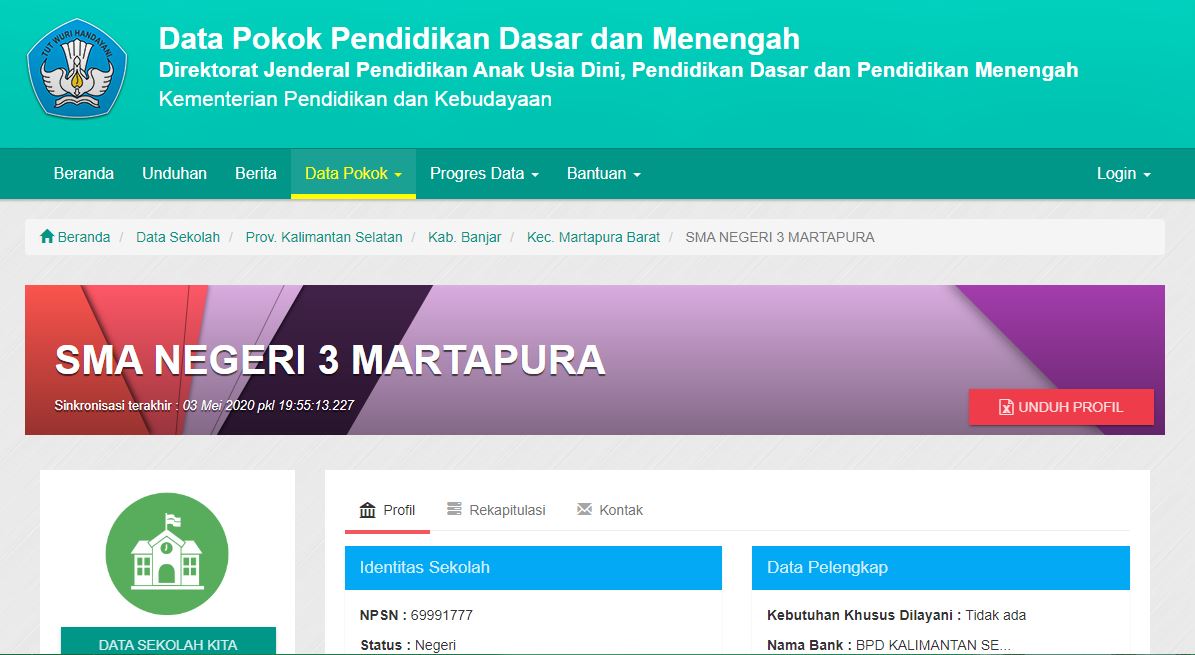Click the envelope icon beside Kontak

[585, 510]
